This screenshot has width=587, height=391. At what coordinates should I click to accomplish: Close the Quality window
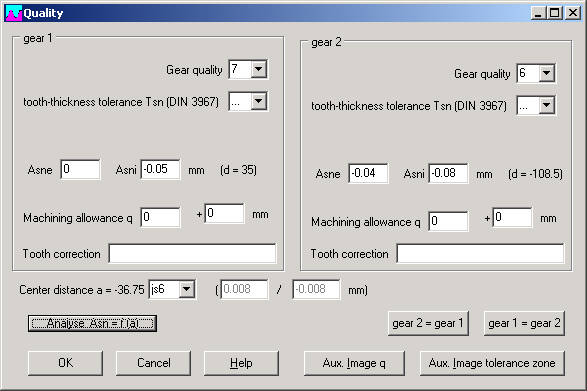point(573,13)
